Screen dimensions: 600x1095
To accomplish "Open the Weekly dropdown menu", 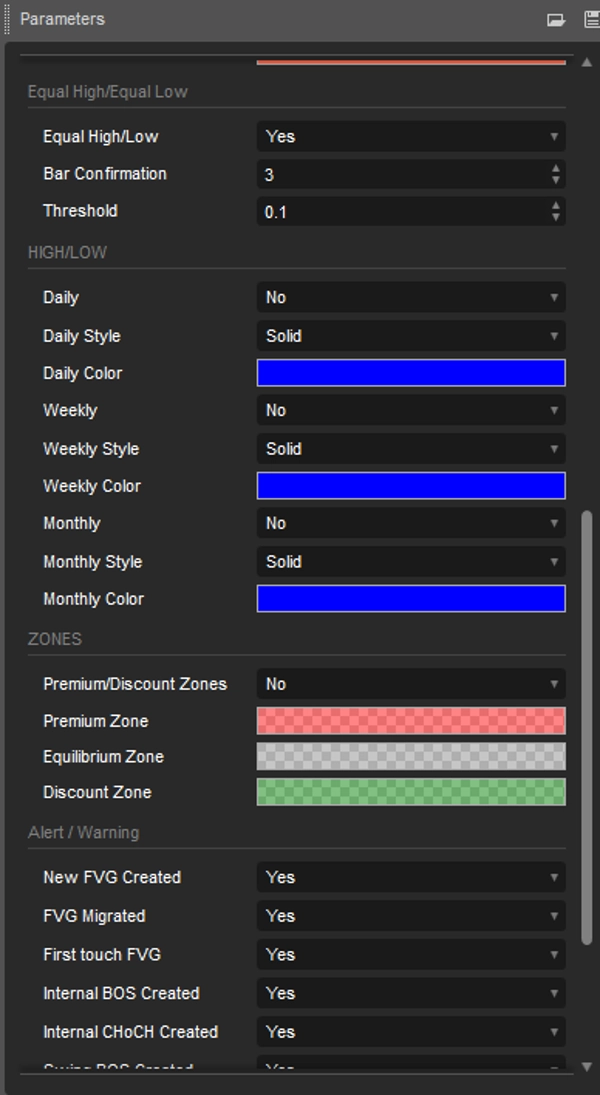I will tap(410, 410).
